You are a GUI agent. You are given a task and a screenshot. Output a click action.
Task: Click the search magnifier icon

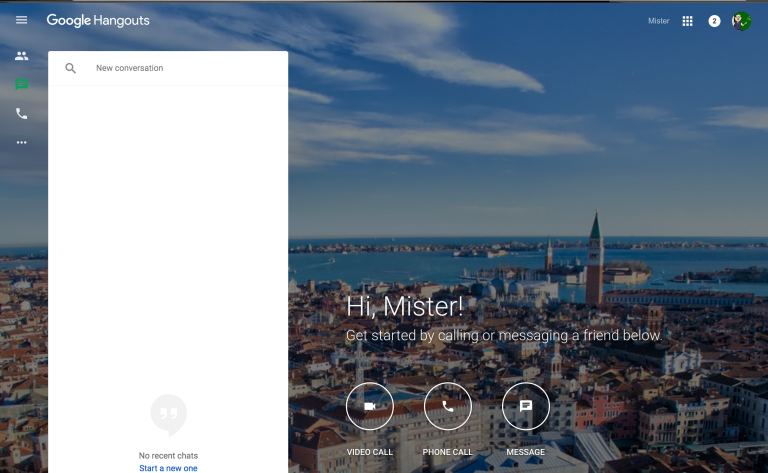tap(71, 68)
